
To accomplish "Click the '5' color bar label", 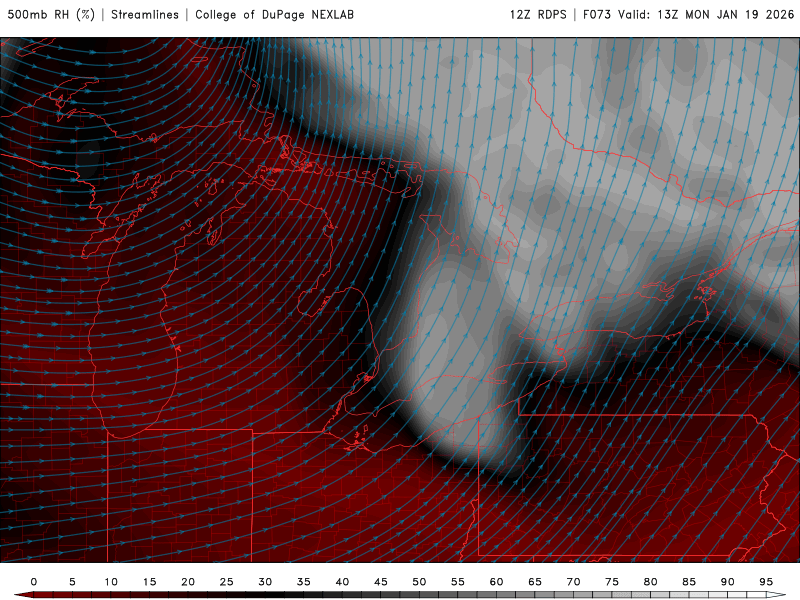I will tap(72, 582).
